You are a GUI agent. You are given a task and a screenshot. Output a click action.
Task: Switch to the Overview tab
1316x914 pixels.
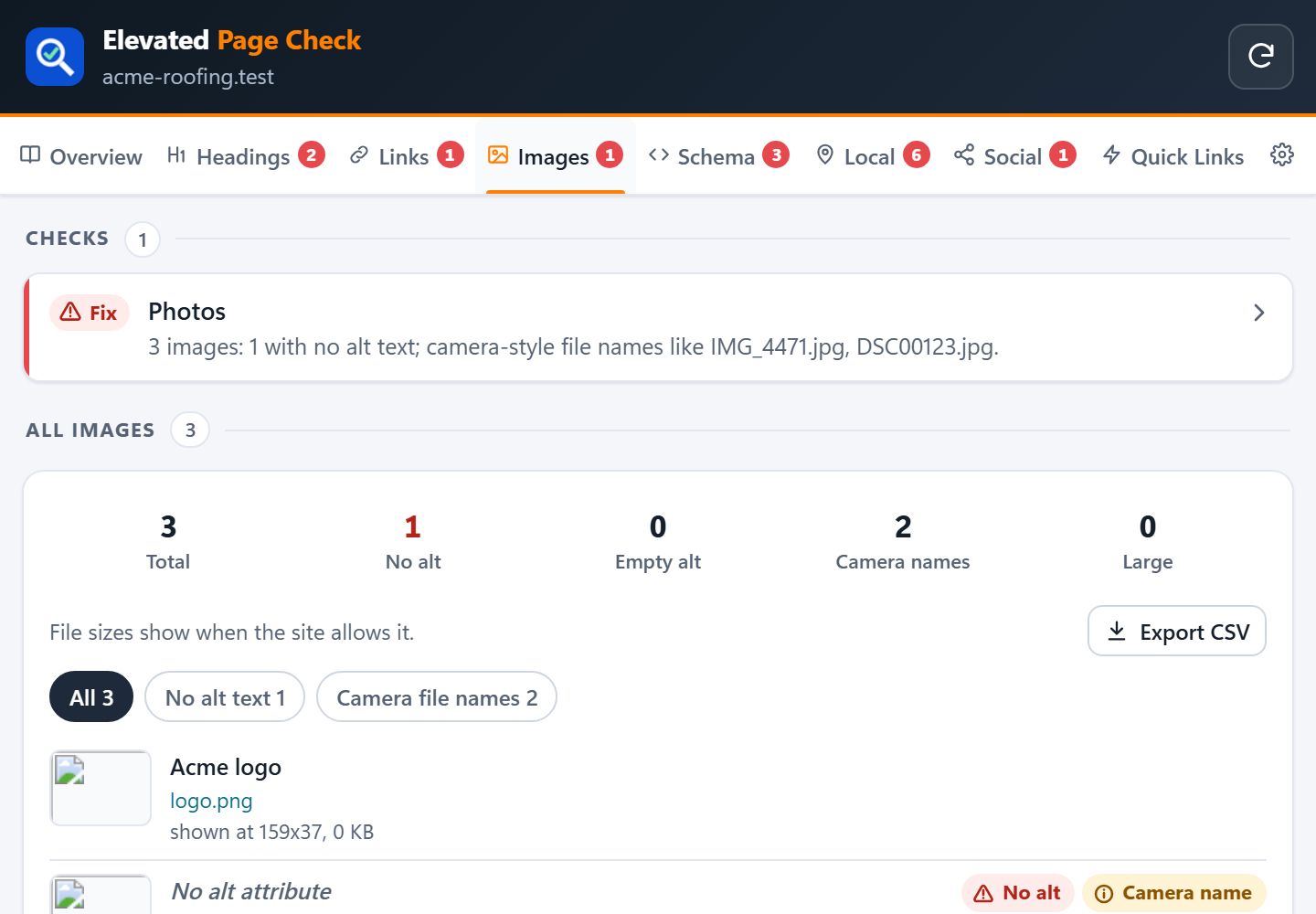(81, 156)
